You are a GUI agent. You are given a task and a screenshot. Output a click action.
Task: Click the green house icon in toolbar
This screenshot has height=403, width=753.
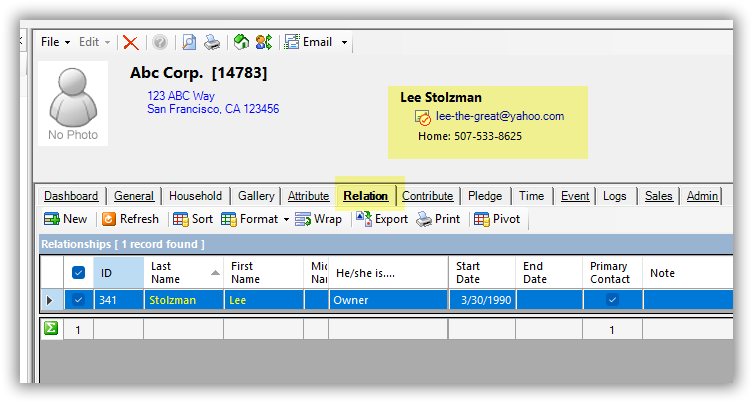(x=241, y=42)
